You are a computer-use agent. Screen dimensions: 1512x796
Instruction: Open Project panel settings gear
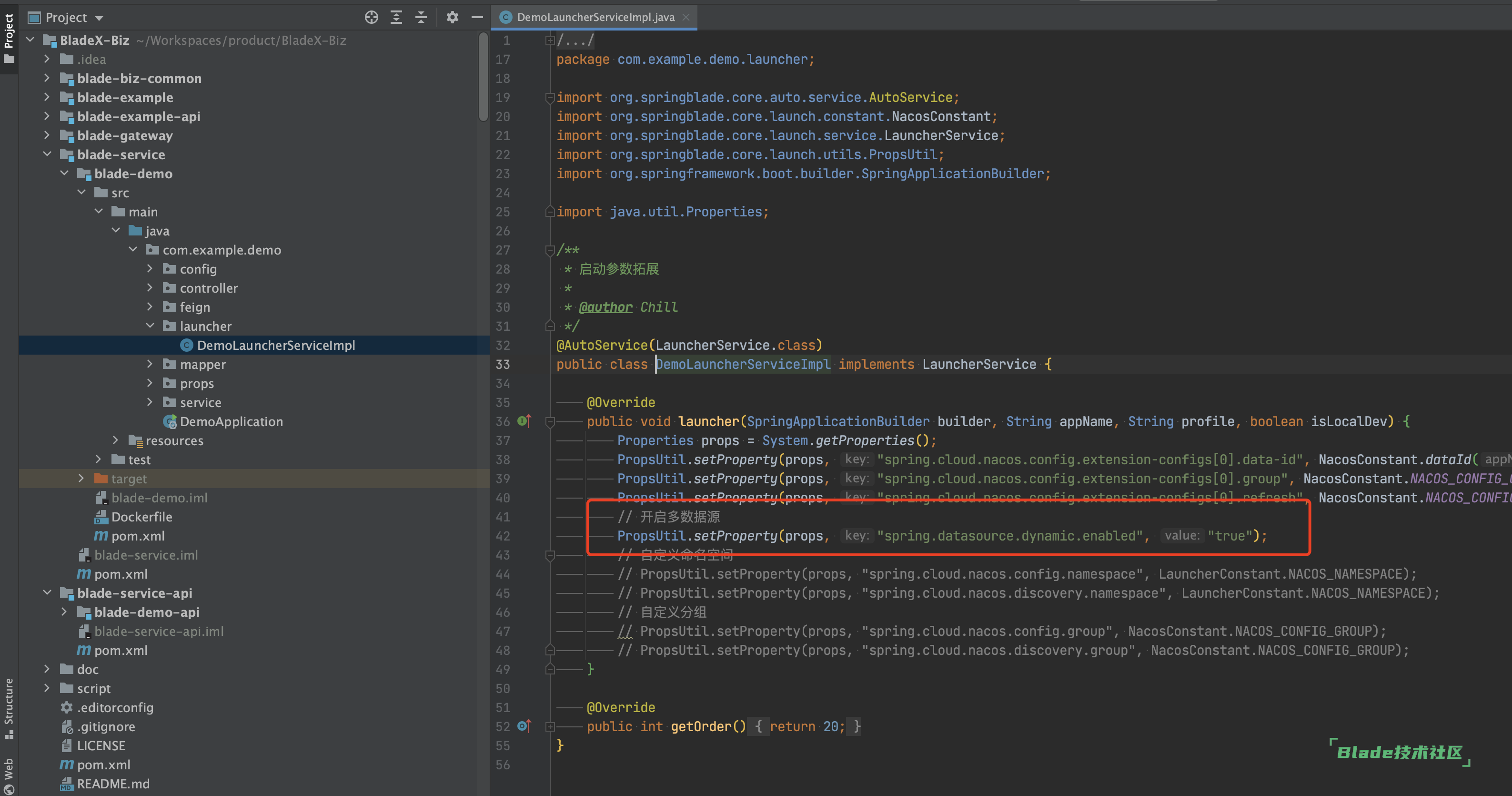click(x=452, y=17)
